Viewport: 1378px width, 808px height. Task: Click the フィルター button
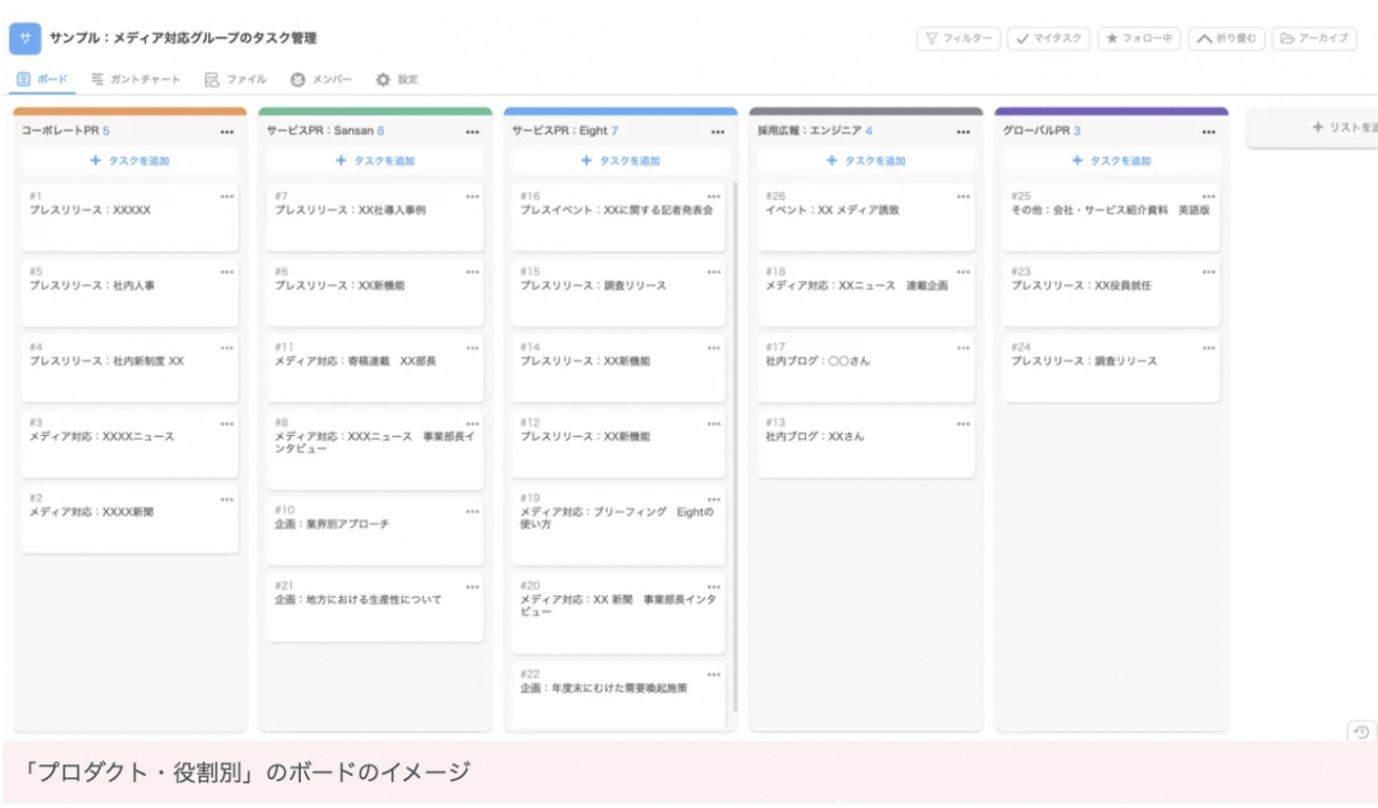(958, 39)
